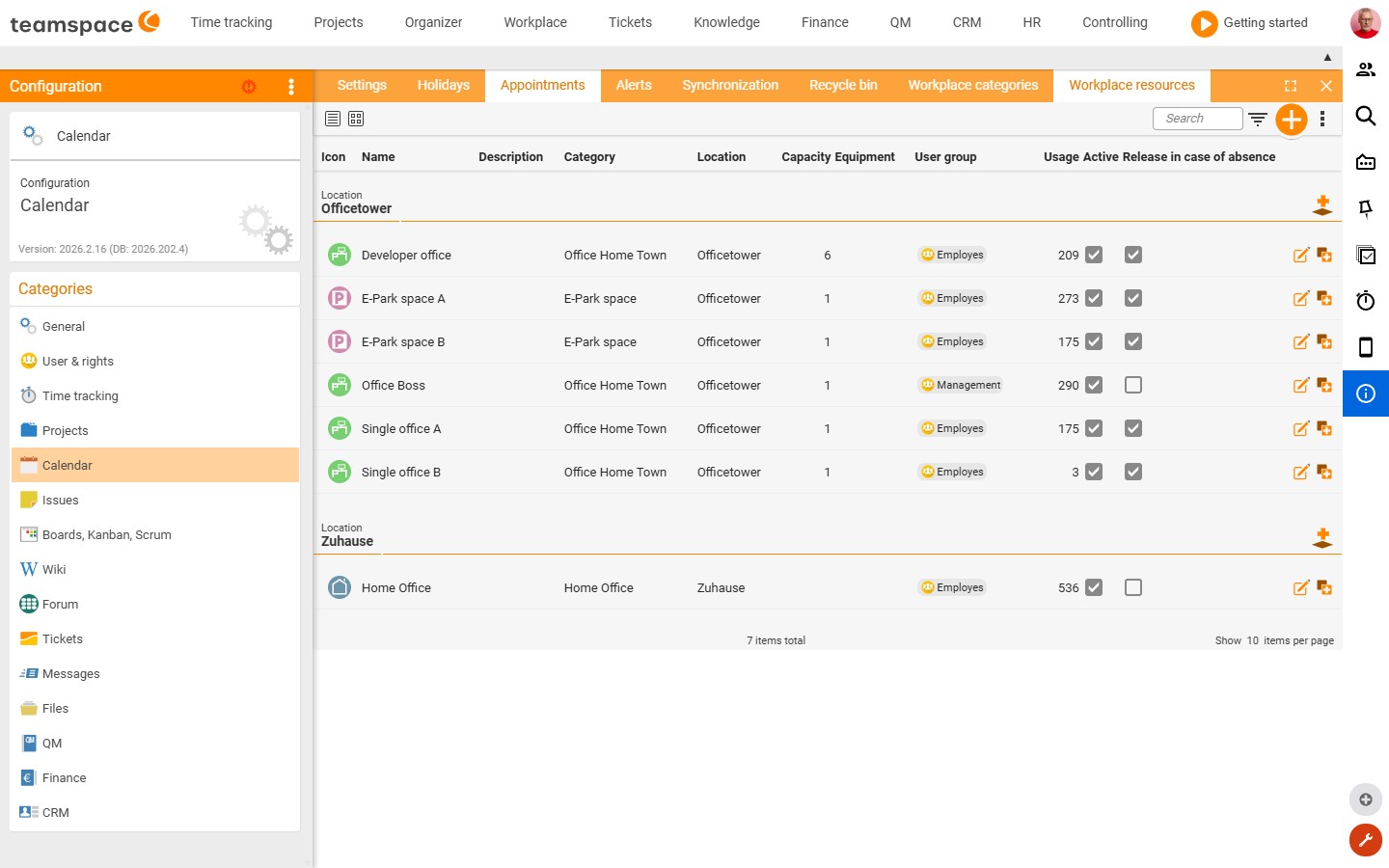The image size is (1389, 868).
Task: Toggle Release in absence for Developer office
Action: (1133, 255)
